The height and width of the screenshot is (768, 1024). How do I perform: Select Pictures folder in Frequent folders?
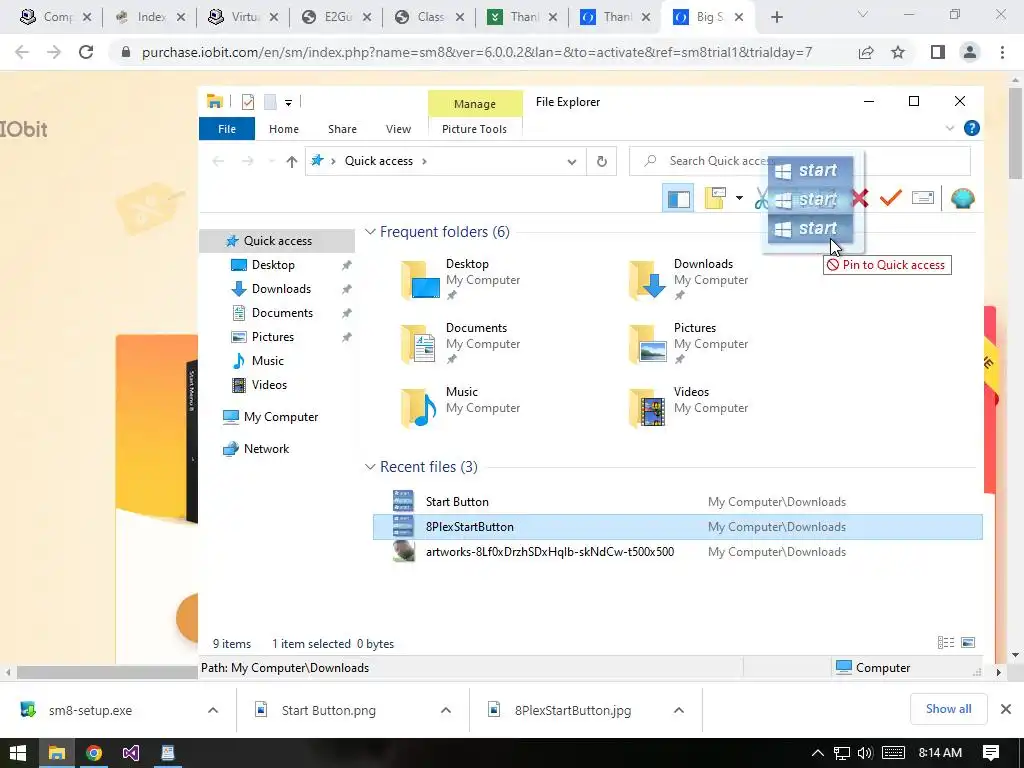[x=687, y=344]
